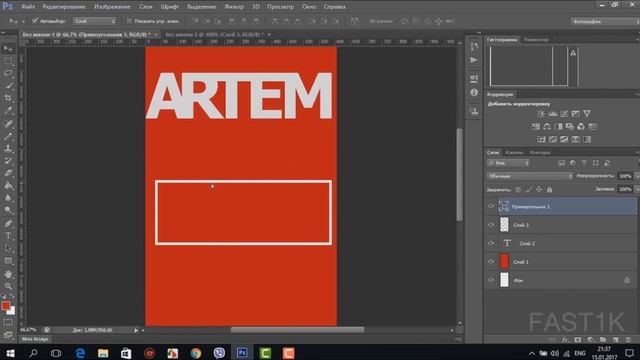The height and width of the screenshot is (360, 640).
Task: Select the Spot Healing Brush tool
Action: (x=8, y=123)
